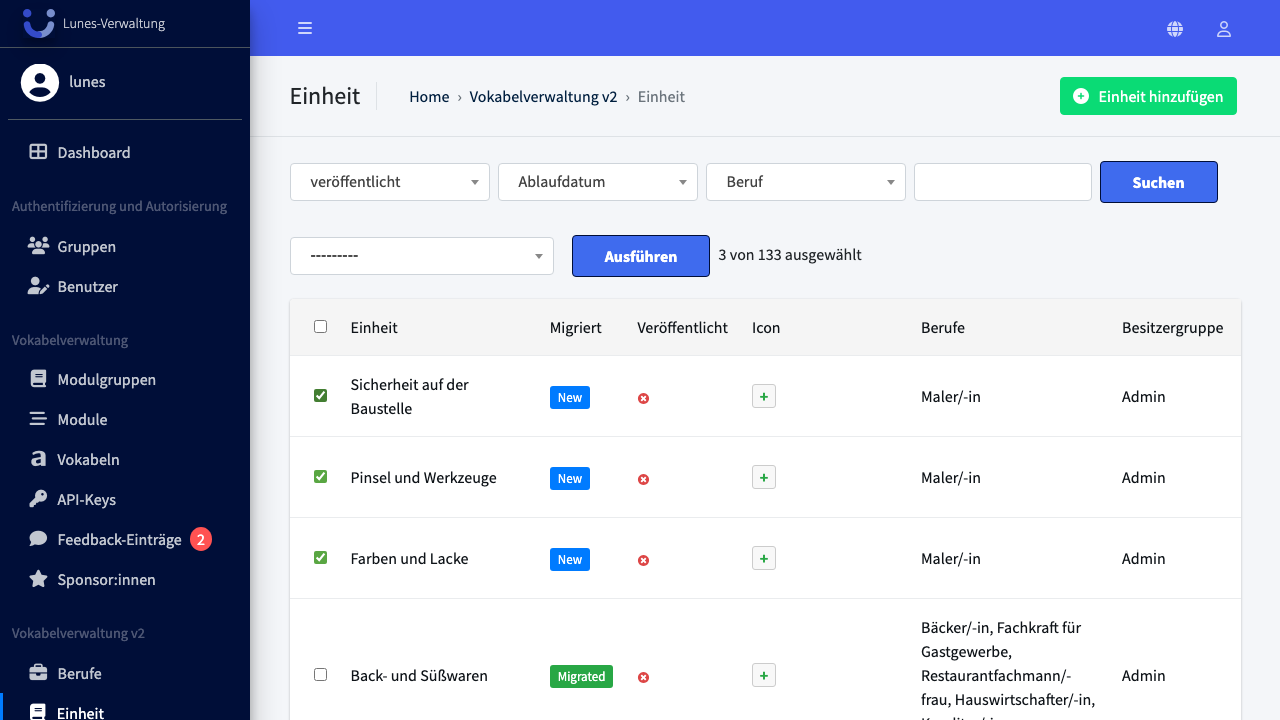Click the lunes username in sidebar

pyautogui.click(x=87, y=82)
